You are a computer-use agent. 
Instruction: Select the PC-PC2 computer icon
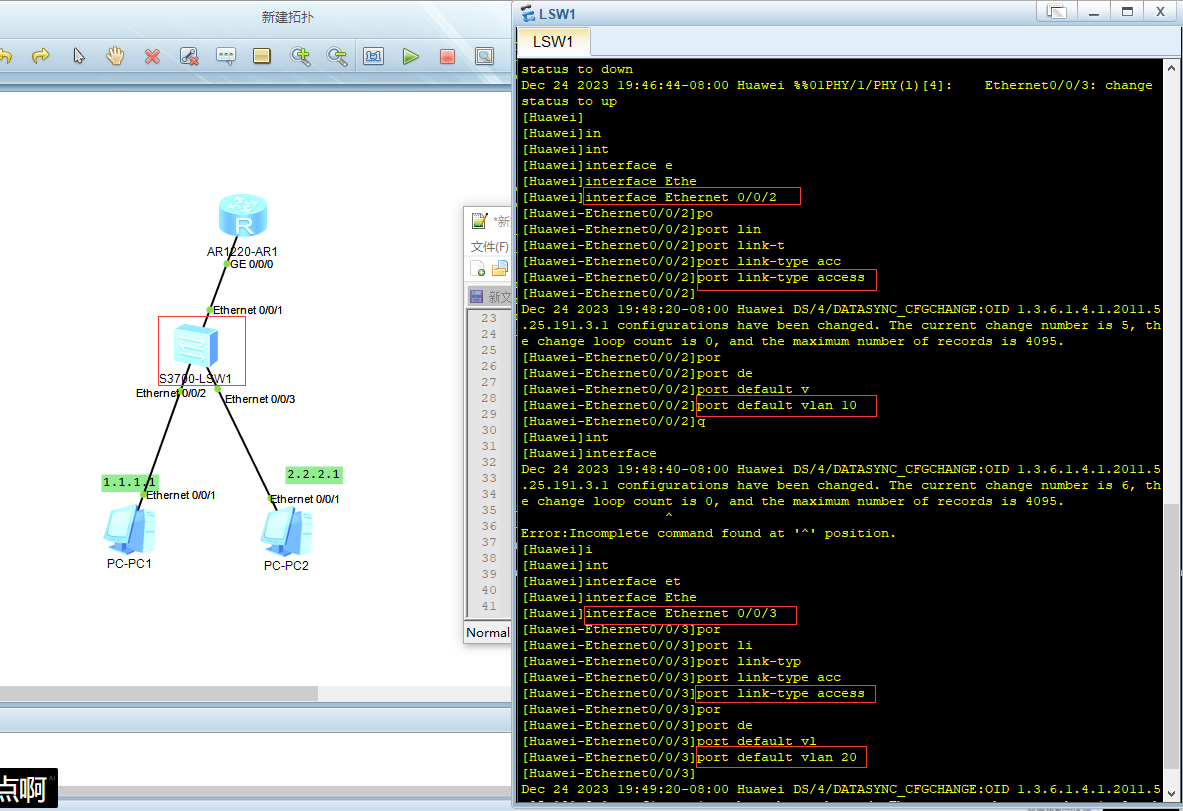[x=287, y=533]
